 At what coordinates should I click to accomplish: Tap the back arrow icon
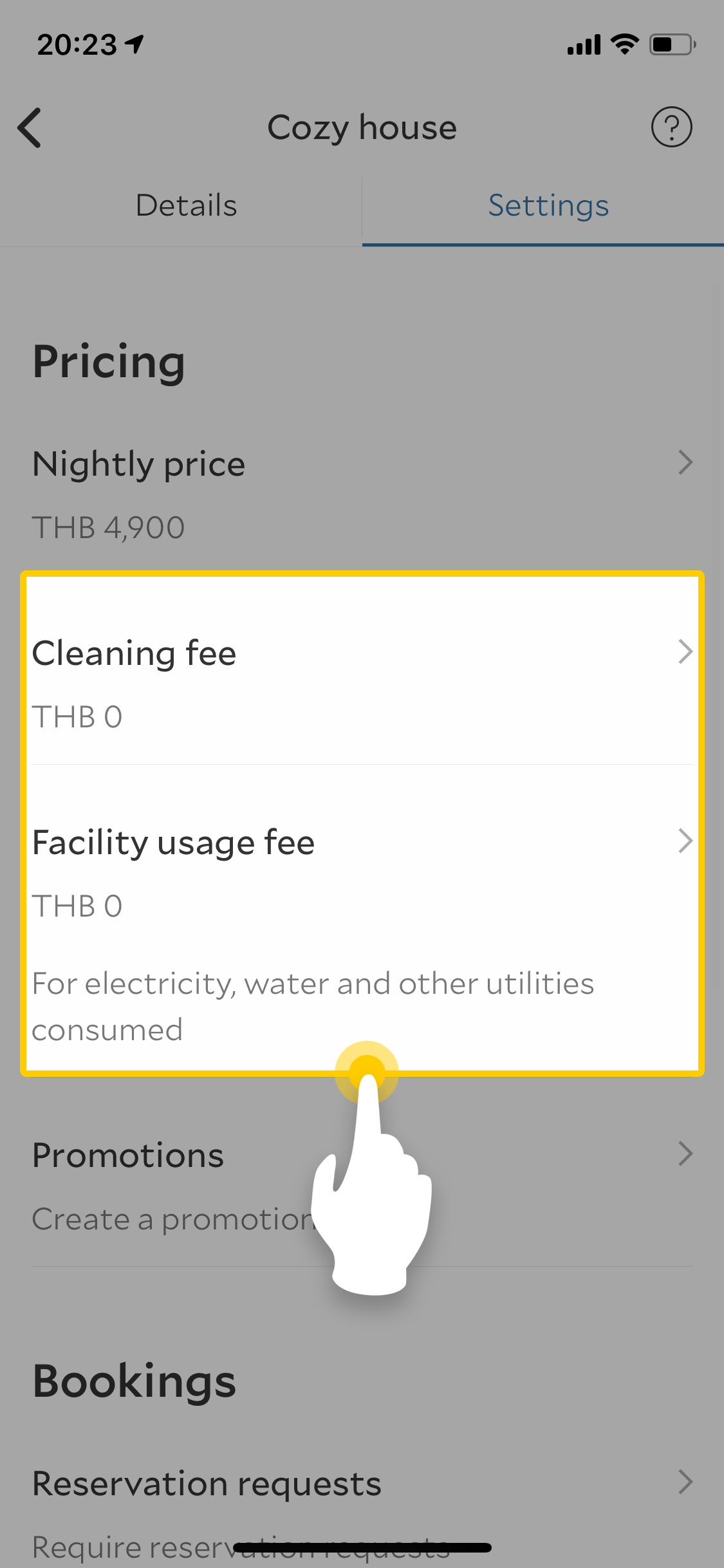30,127
